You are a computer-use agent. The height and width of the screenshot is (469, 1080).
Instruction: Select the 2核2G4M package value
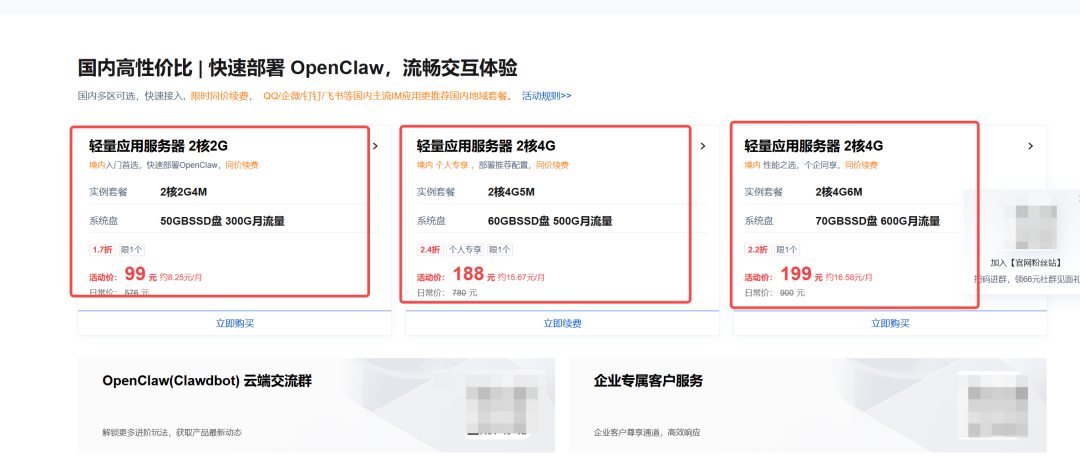coord(183,192)
